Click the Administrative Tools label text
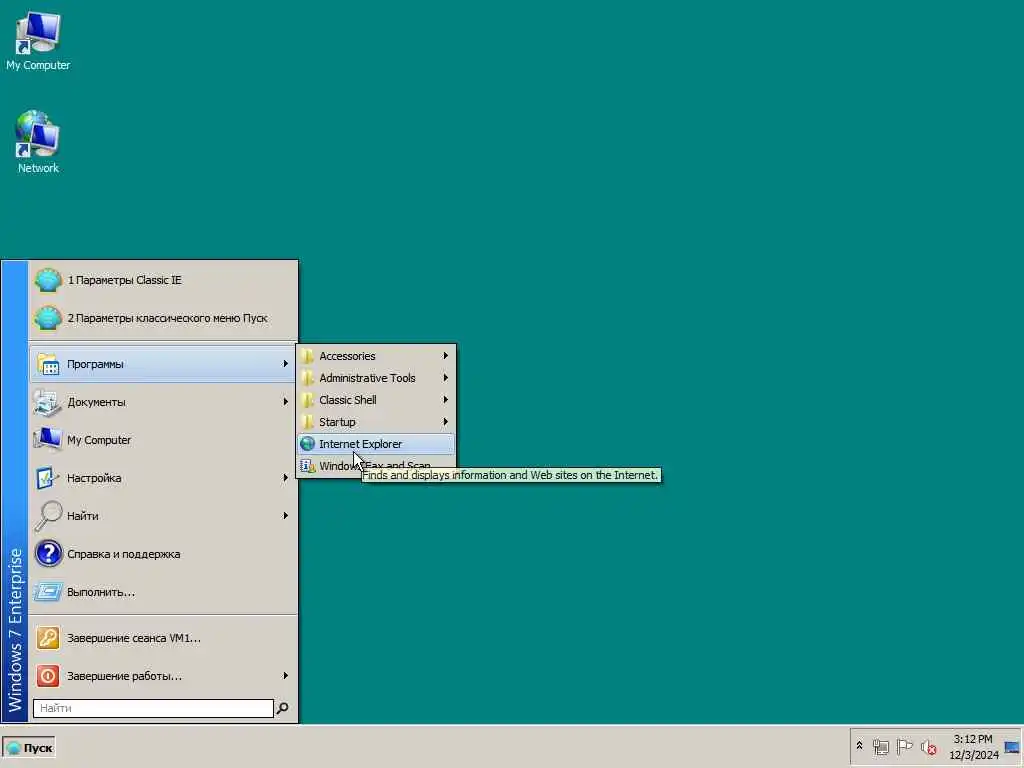The width and height of the screenshot is (1024, 768). click(x=367, y=378)
